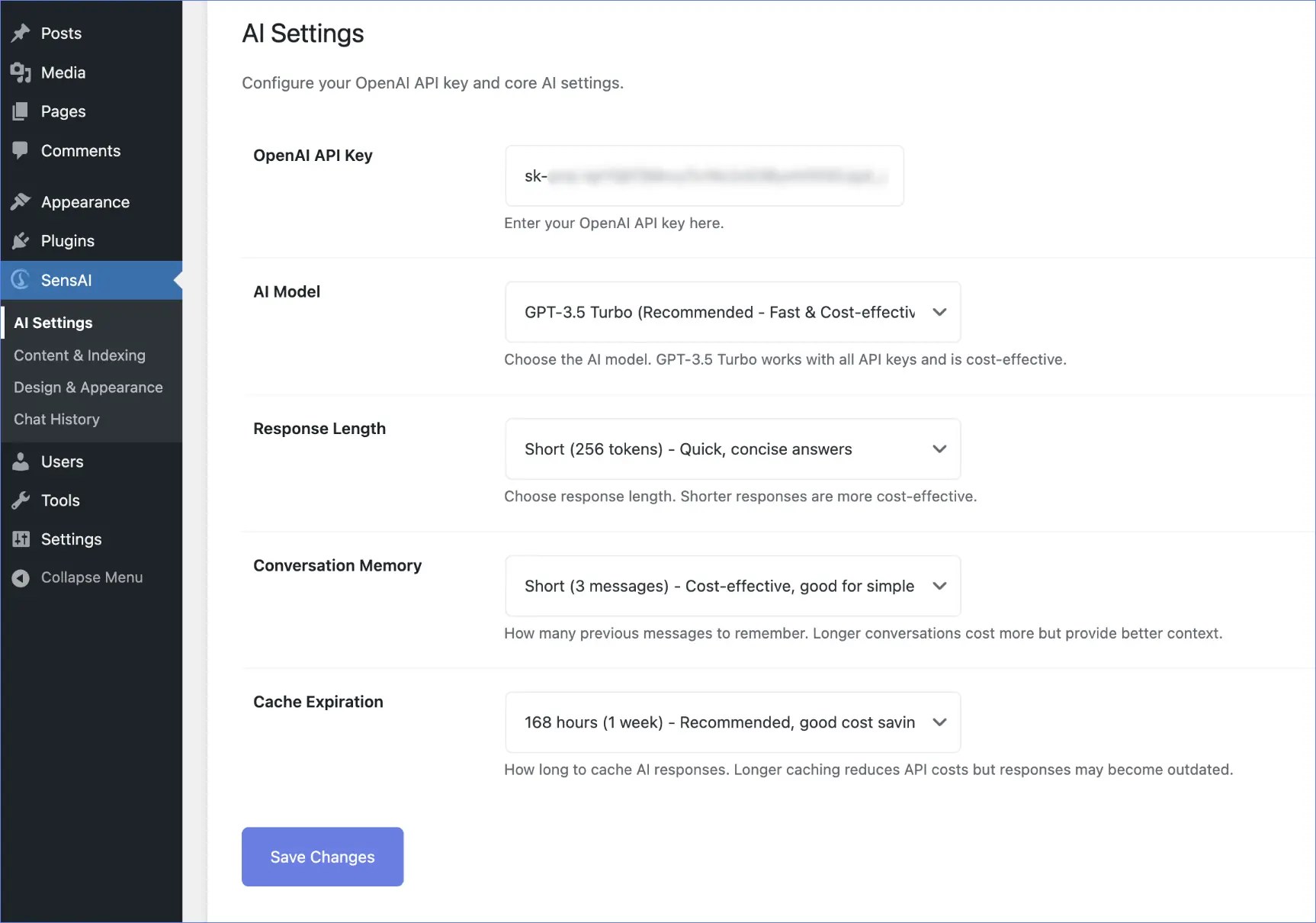
Task: Open the AI Model dropdown
Action: [x=733, y=312]
